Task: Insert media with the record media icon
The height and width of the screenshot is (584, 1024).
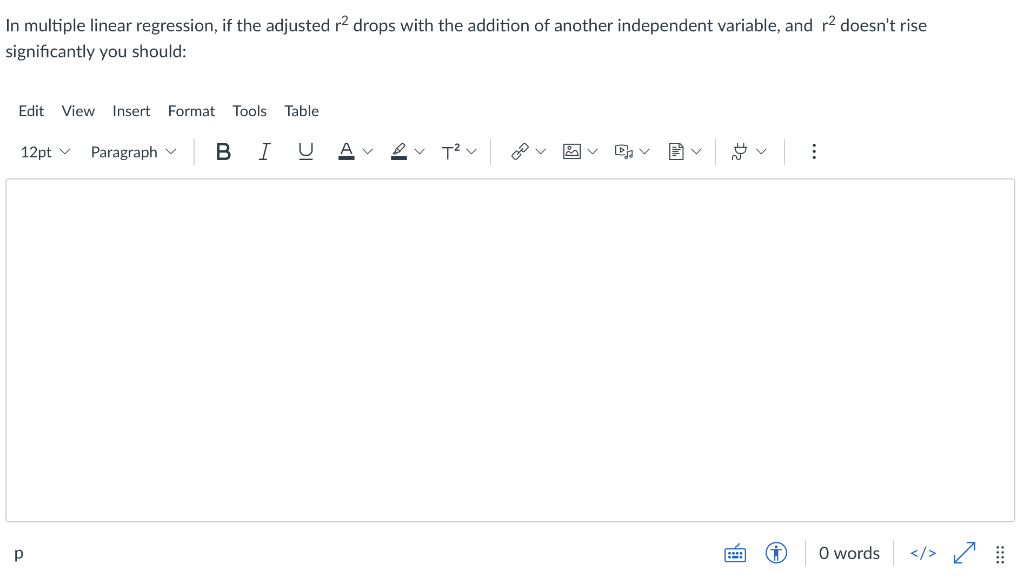Action: click(623, 151)
